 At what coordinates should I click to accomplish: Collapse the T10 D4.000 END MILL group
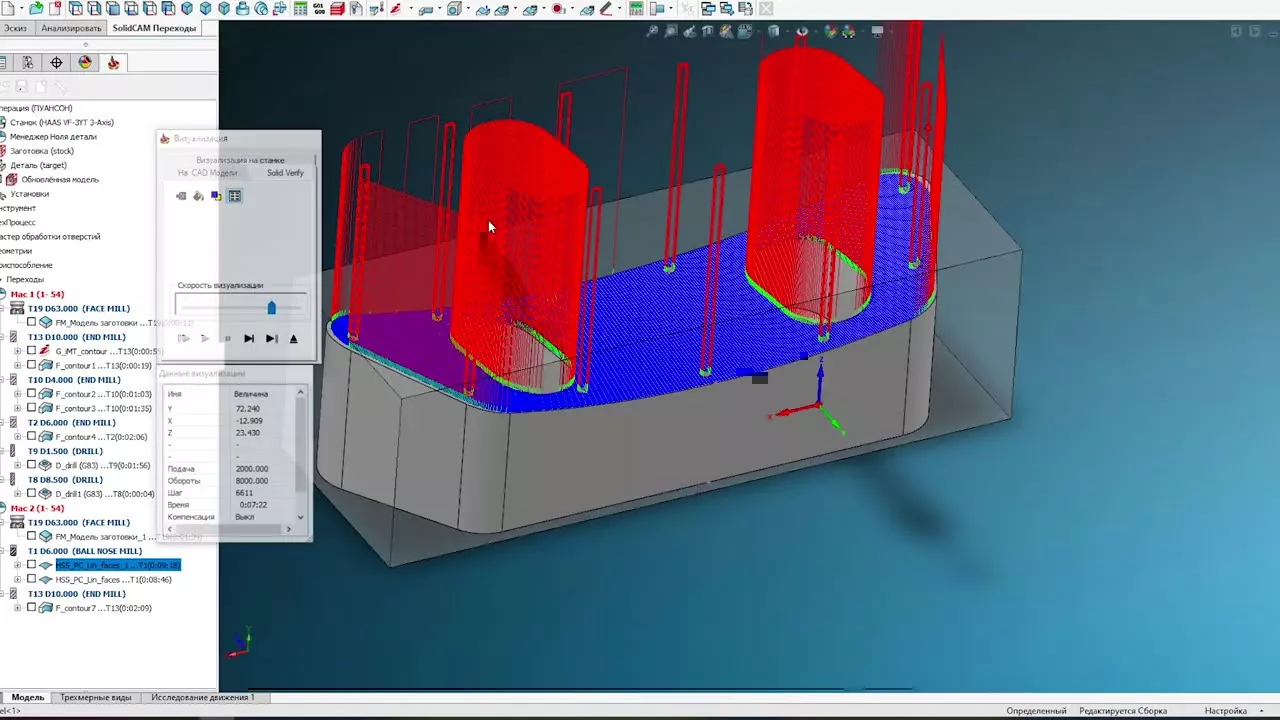3,380
